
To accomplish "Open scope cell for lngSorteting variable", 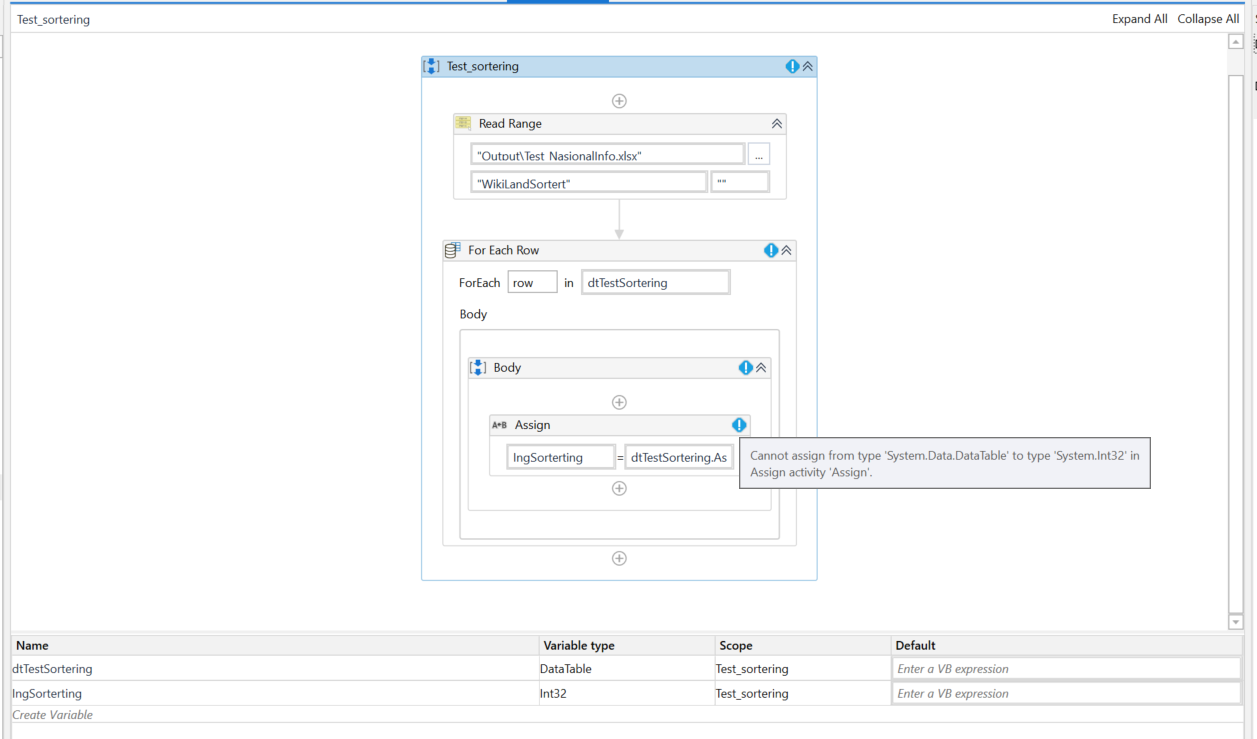I will (803, 693).
